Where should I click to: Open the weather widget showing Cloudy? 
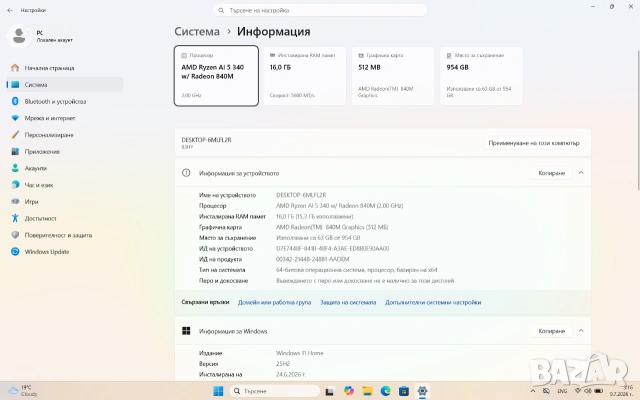(24, 391)
